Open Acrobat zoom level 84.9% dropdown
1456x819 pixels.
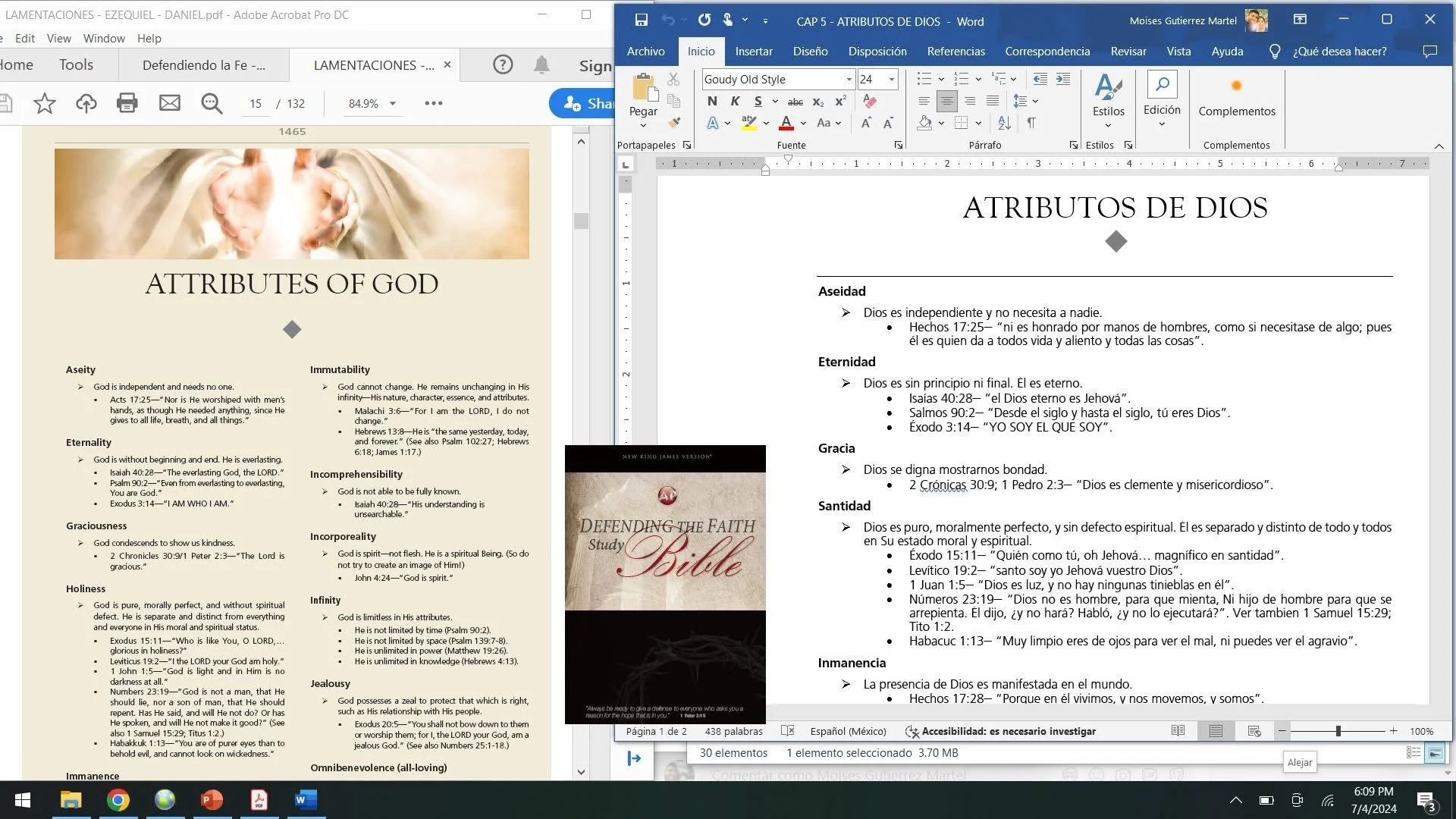click(393, 103)
